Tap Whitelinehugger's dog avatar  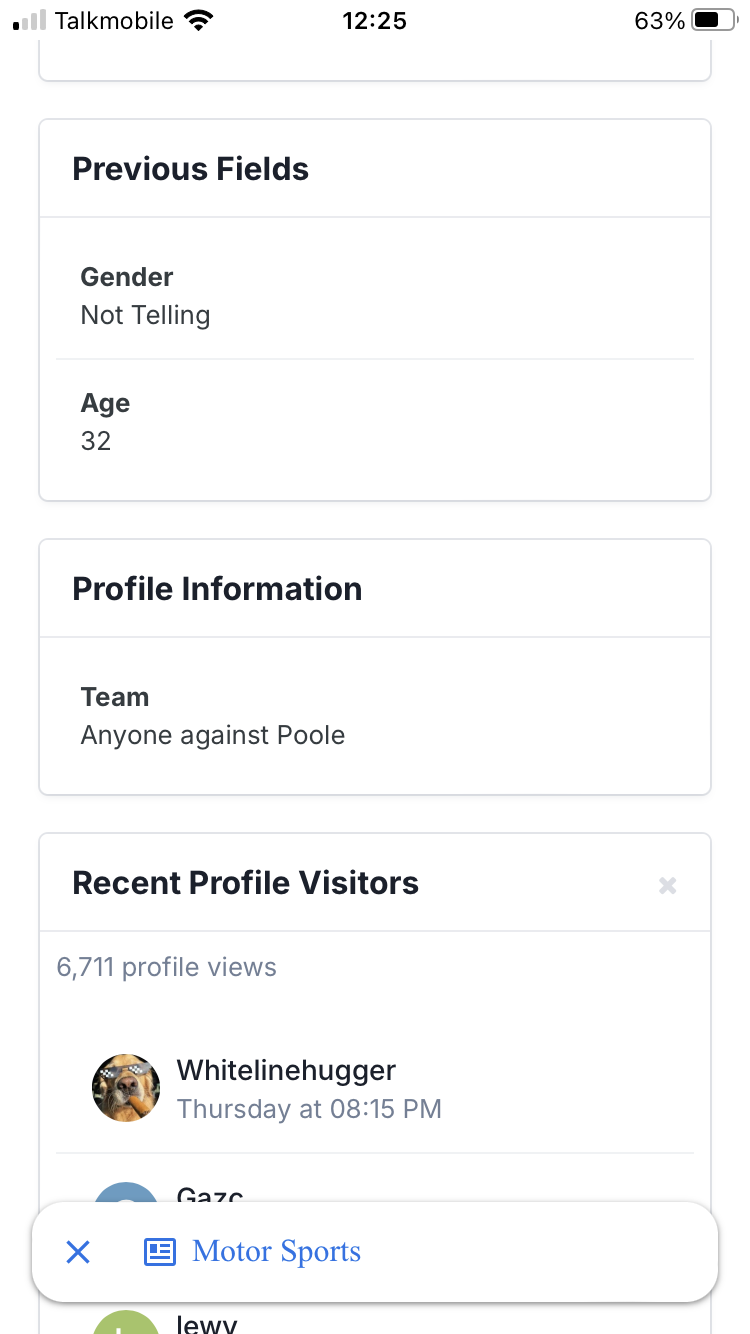click(x=126, y=1088)
